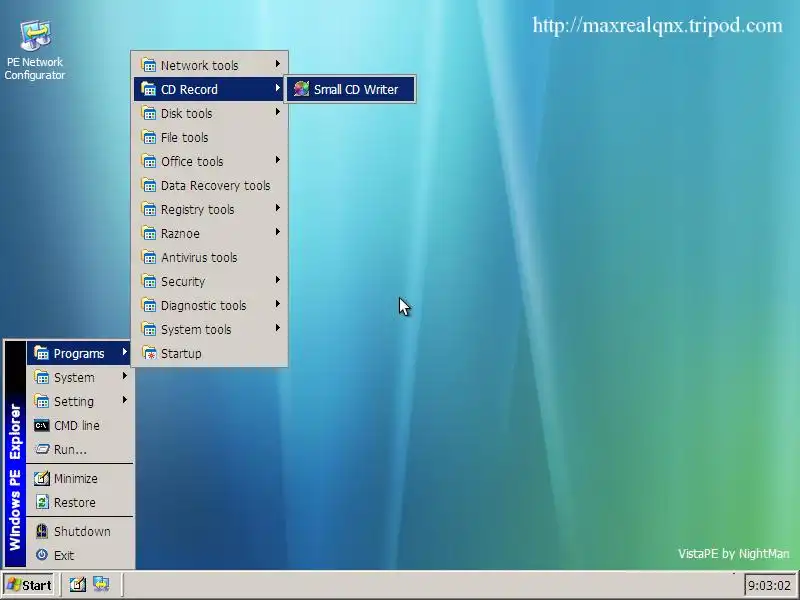800x600 pixels.
Task: Expand the System tools submenu arrow
Action: tap(278, 328)
